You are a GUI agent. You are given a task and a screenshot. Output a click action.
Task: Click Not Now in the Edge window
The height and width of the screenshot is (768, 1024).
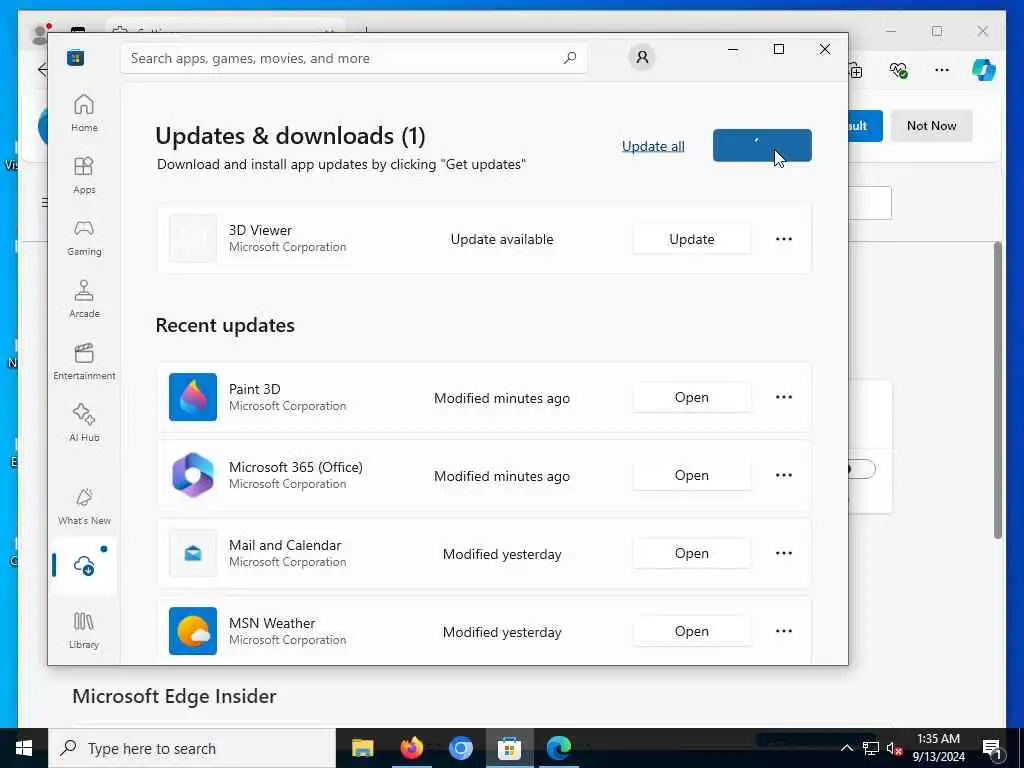(931, 125)
